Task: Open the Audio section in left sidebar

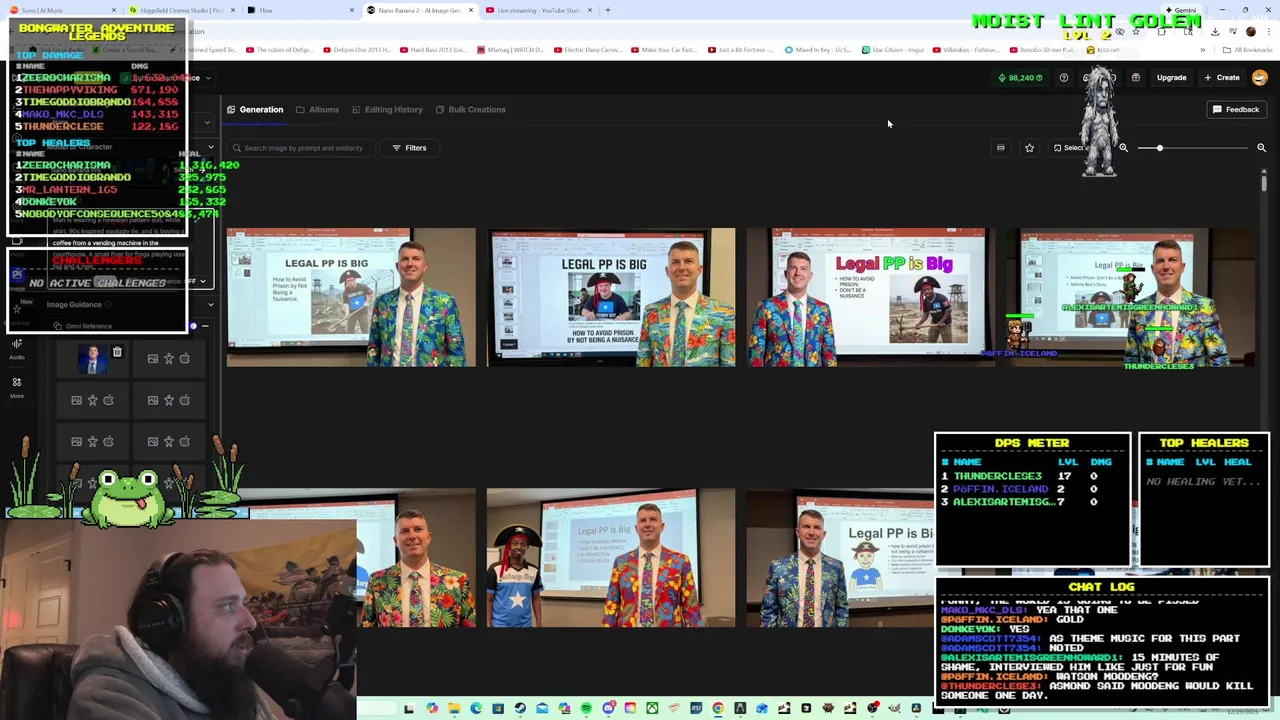Action: pos(17,349)
